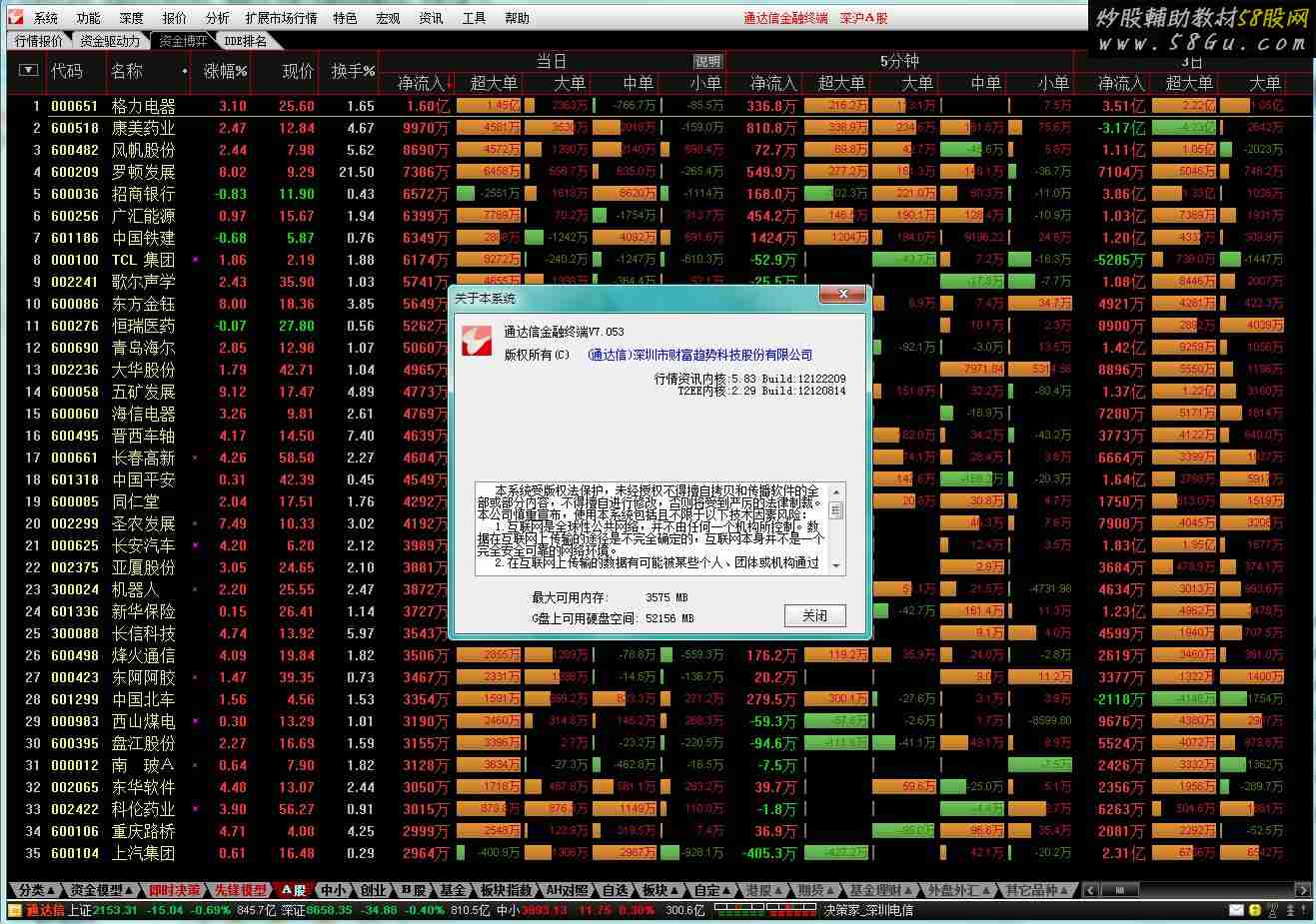This screenshot has width=1316, height=924.
Task: Select stock code 600518
Action: pos(75,128)
